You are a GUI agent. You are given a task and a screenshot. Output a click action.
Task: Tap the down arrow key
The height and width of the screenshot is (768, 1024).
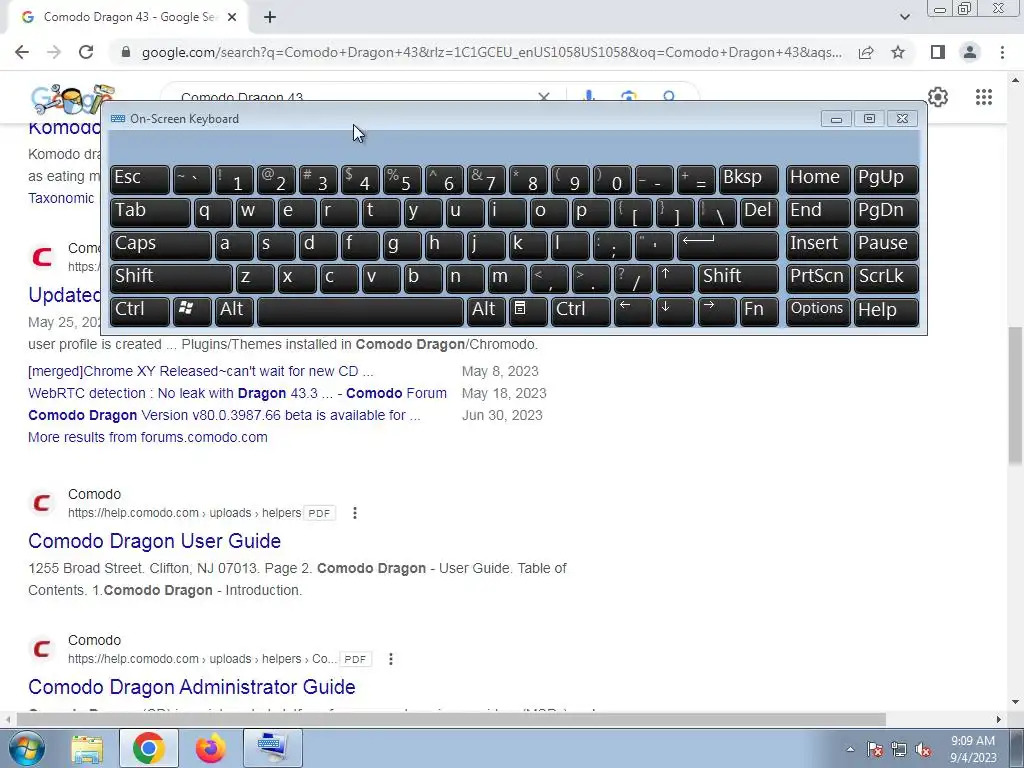point(675,312)
